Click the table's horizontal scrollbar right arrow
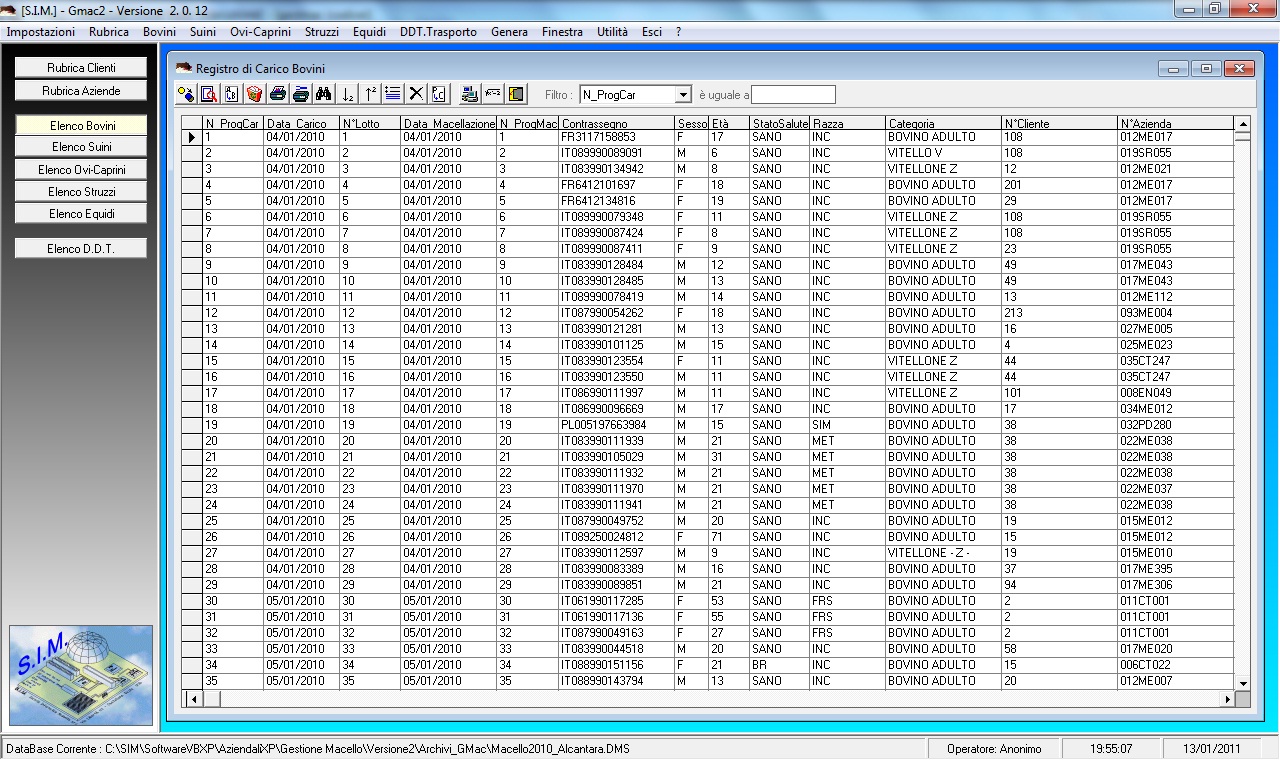Image resolution: width=1280 pixels, height=760 pixels. click(1228, 699)
